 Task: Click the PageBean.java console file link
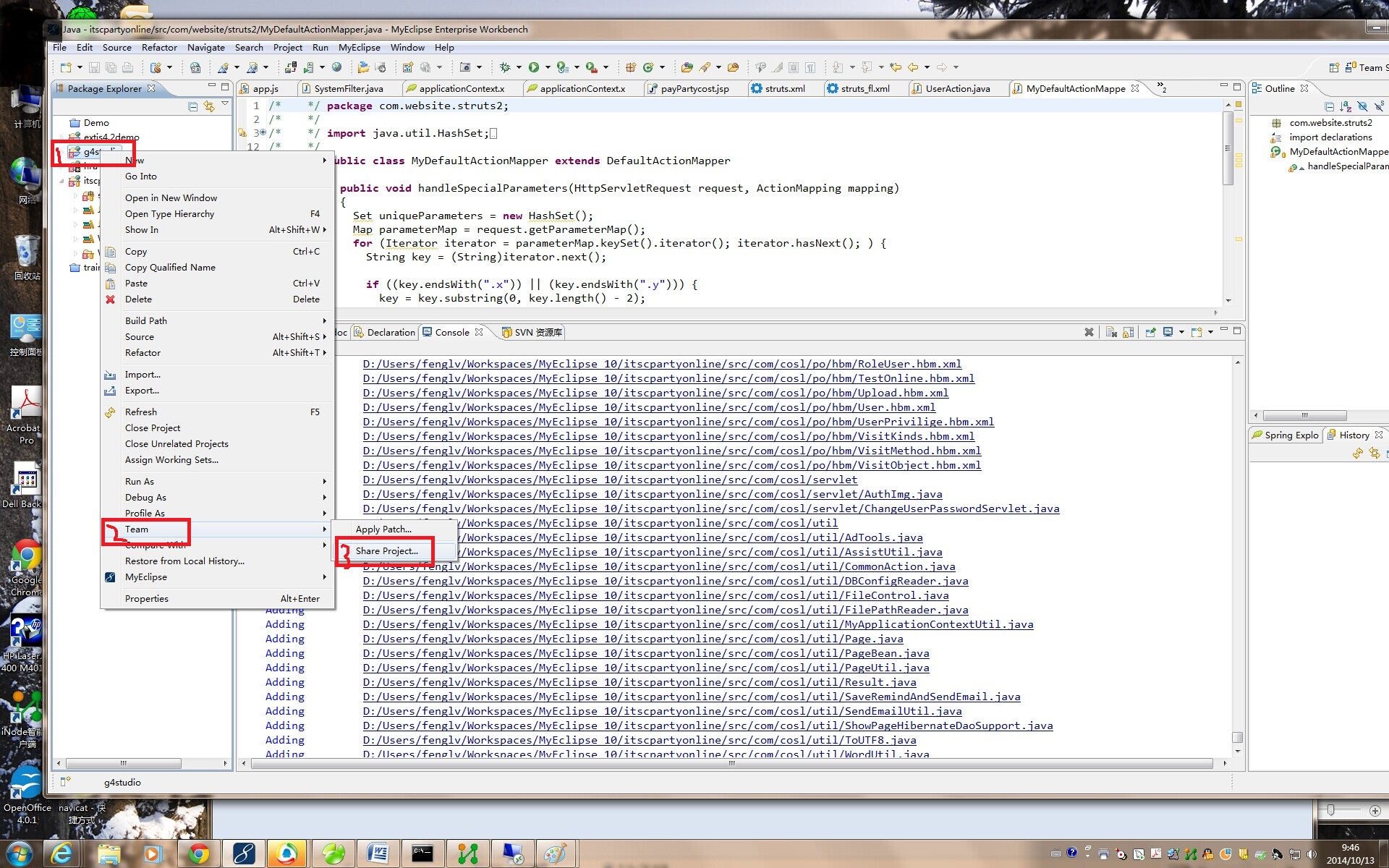click(646, 653)
